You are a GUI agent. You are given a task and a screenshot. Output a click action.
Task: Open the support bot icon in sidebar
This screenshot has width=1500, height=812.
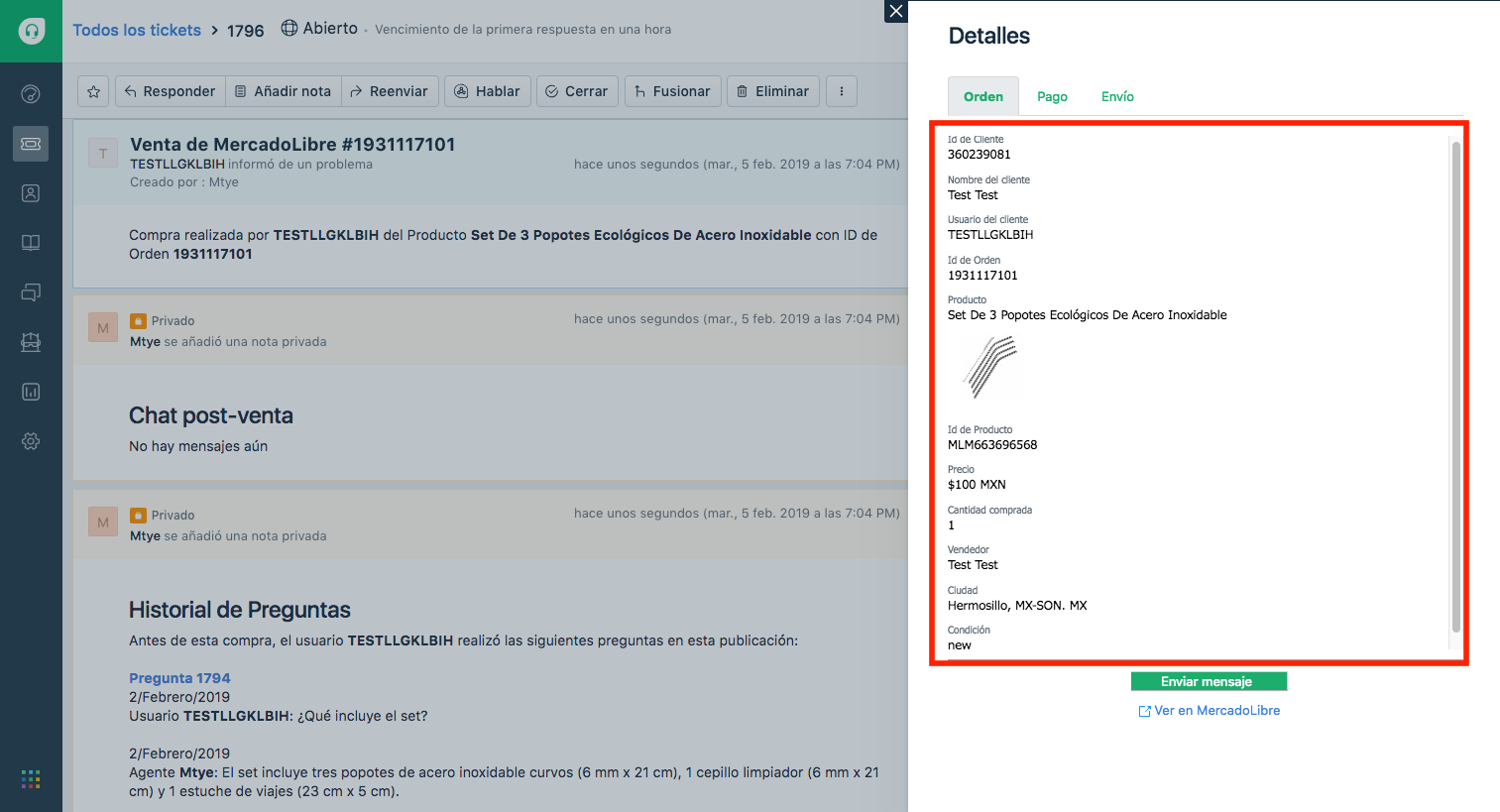coord(31,342)
